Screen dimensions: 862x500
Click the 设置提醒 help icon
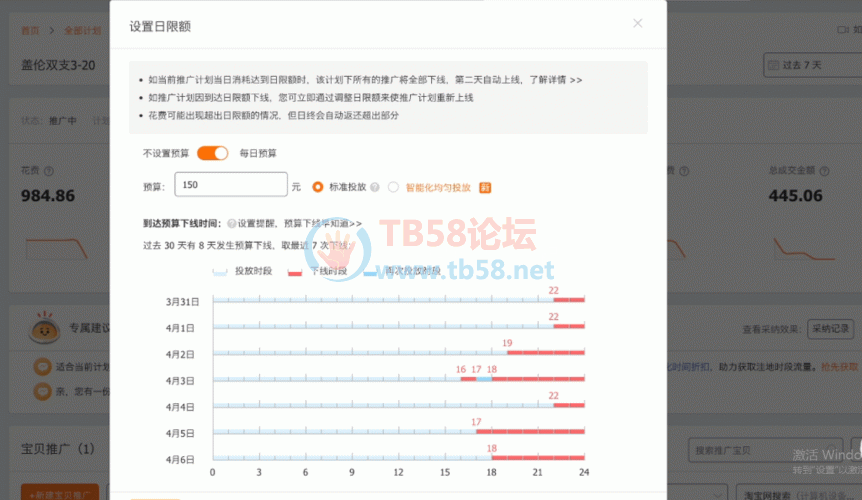point(231,224)
